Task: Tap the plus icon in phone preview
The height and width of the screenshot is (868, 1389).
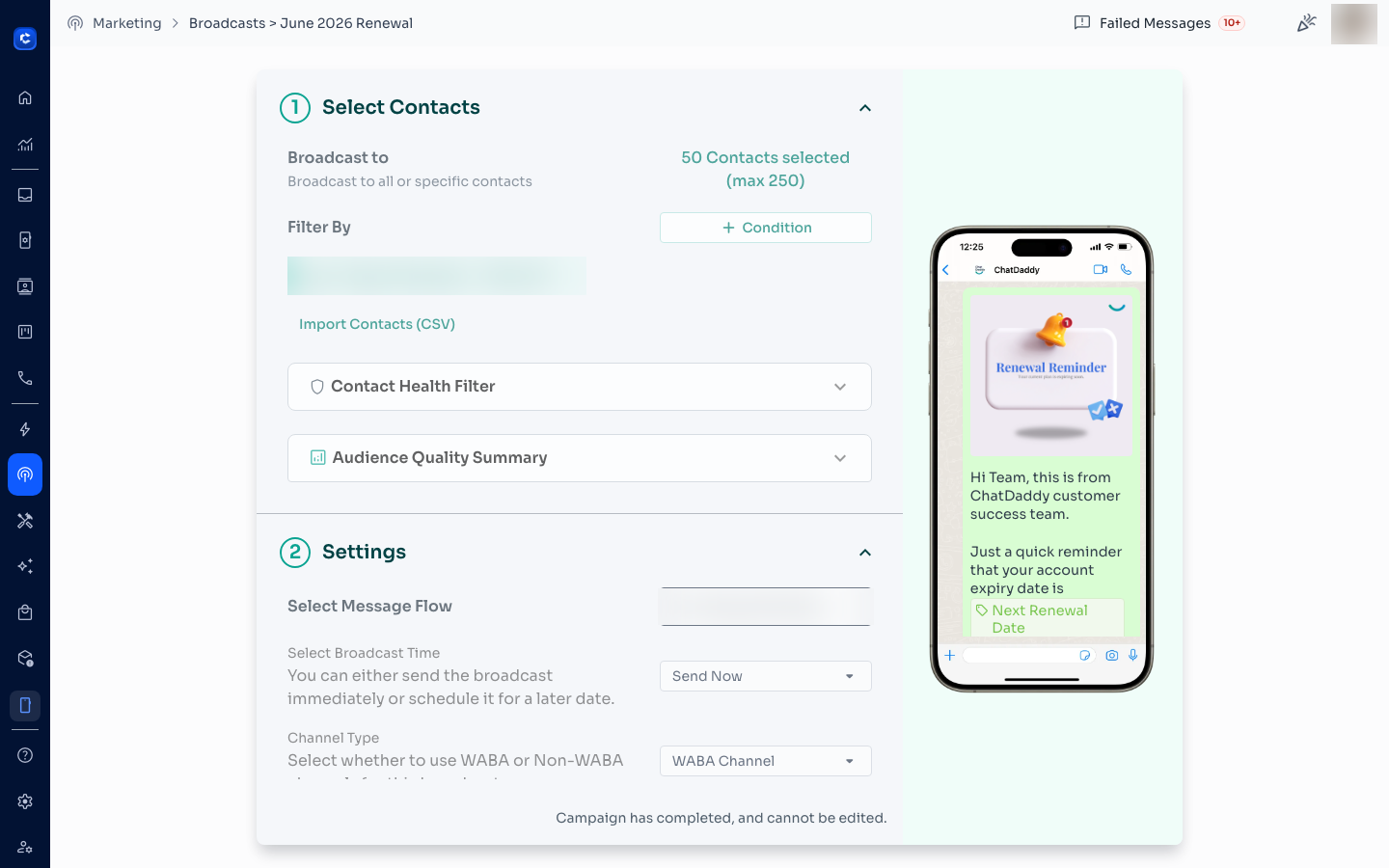Action: 949,655
